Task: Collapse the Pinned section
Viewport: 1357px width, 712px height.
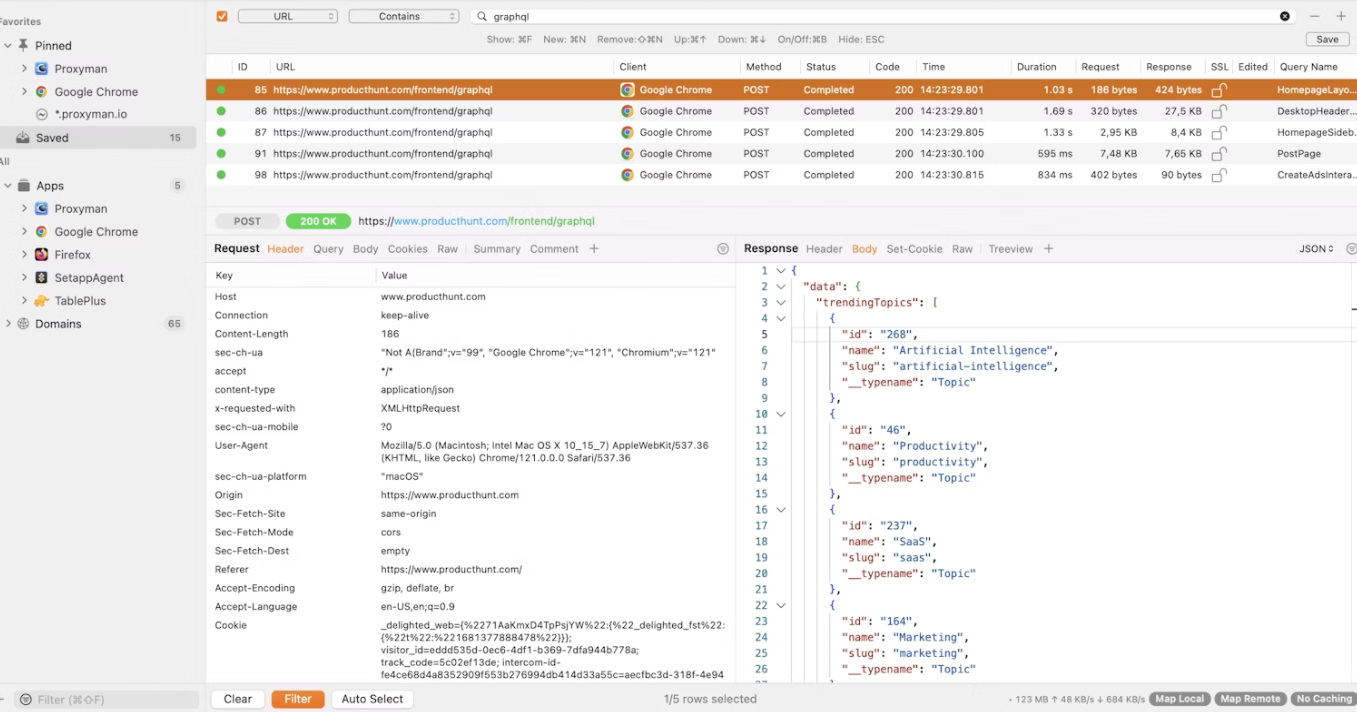Action: 8,46
